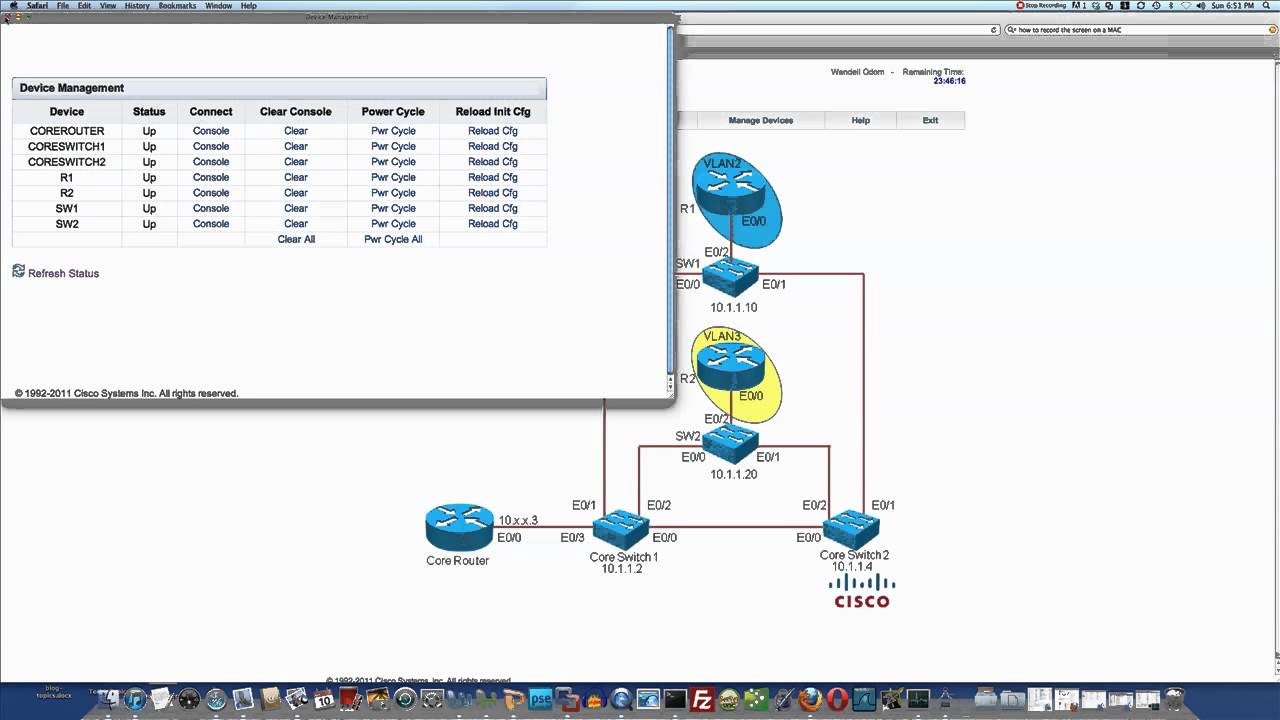Open Console for CORESWITCH1
This screenshot has width=1280, height=720.
pyautogui.click(x=211, y=146)
